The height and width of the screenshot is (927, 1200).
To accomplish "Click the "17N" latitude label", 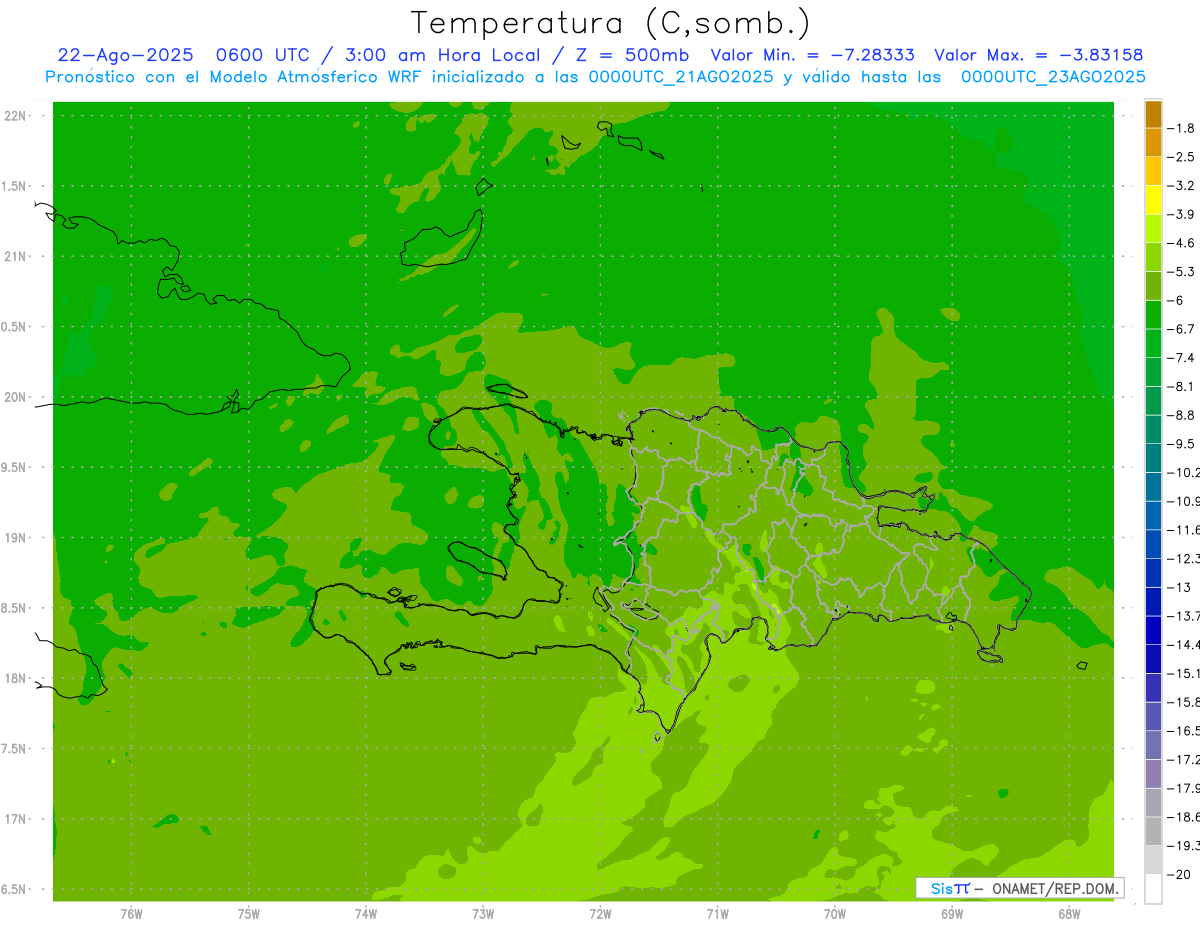I will [x=16, y=819].
